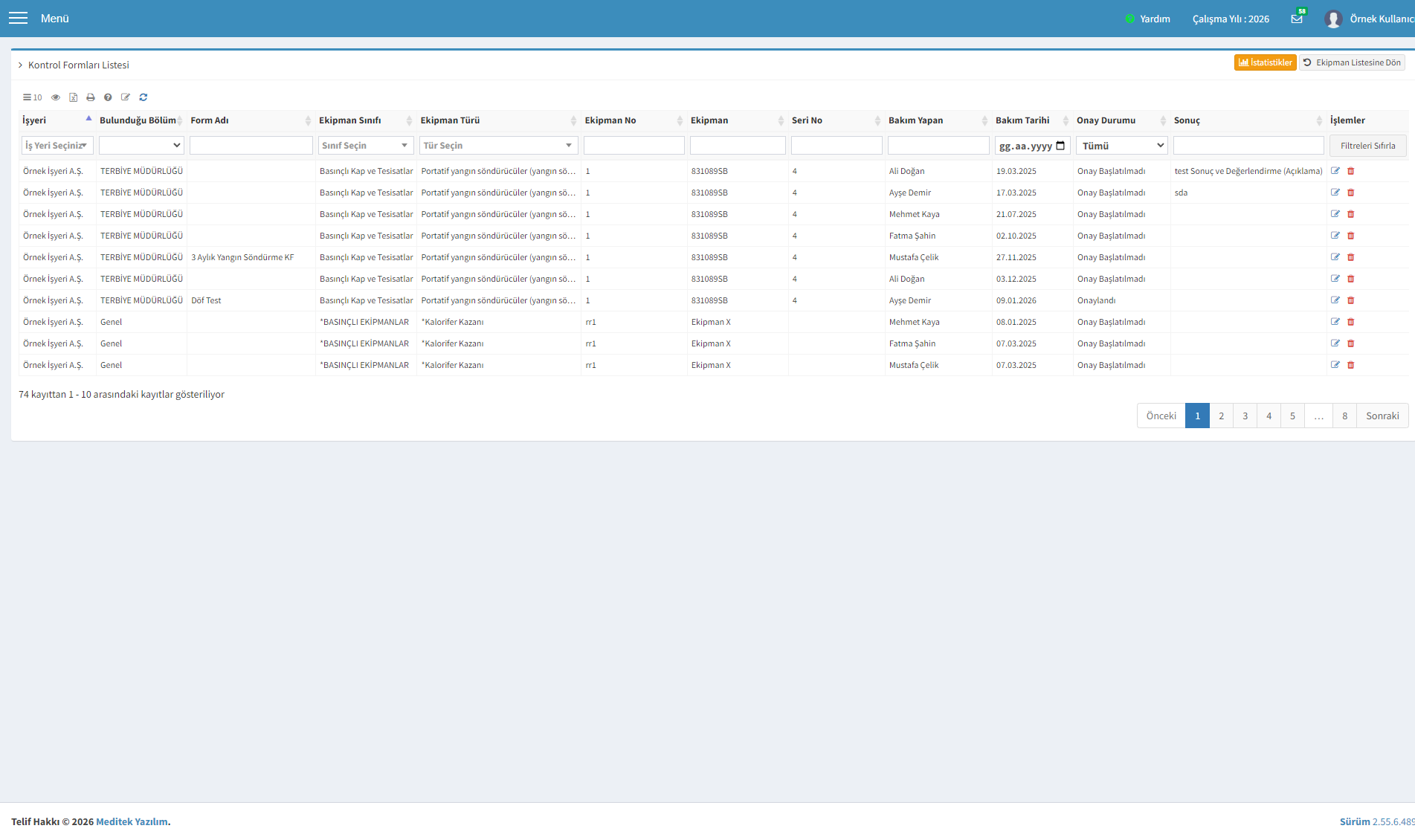
Task: Edit the record dated 02.10.2025
Action: [1335, 236]
